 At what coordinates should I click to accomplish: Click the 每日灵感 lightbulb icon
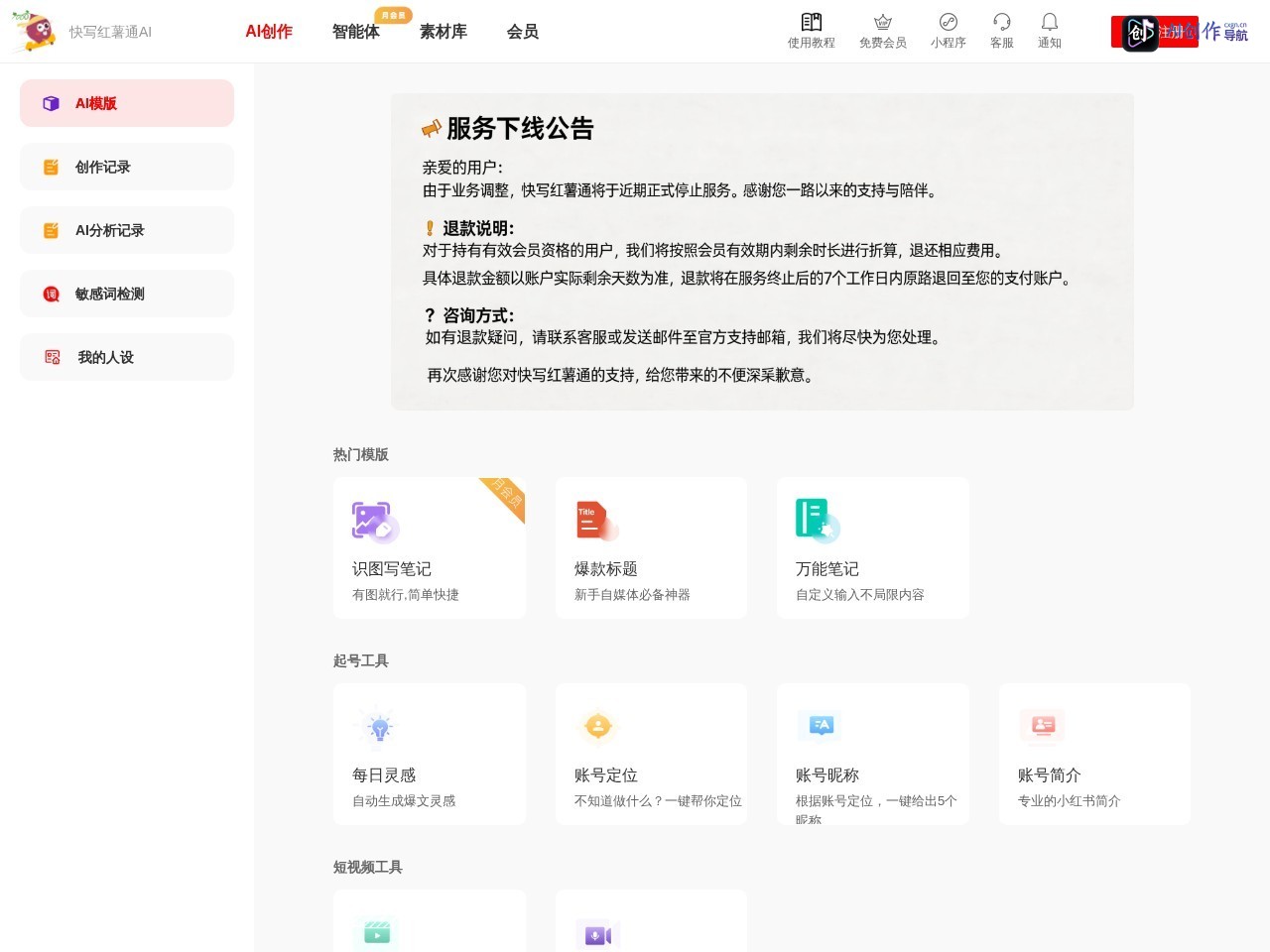click(x=379, y=727)
